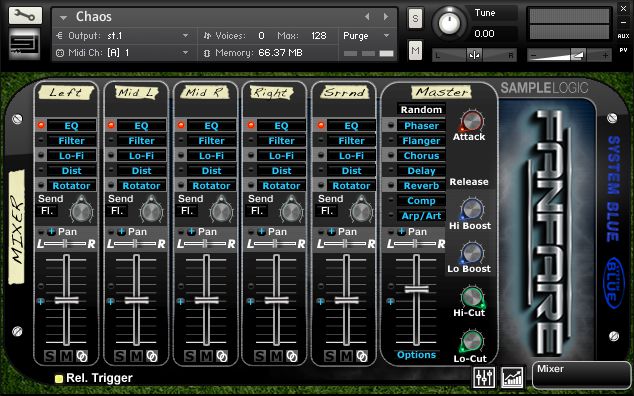The image size is (634, 396).
Task: Click the Srrnd channel Send knob
Action: [361, 211]
